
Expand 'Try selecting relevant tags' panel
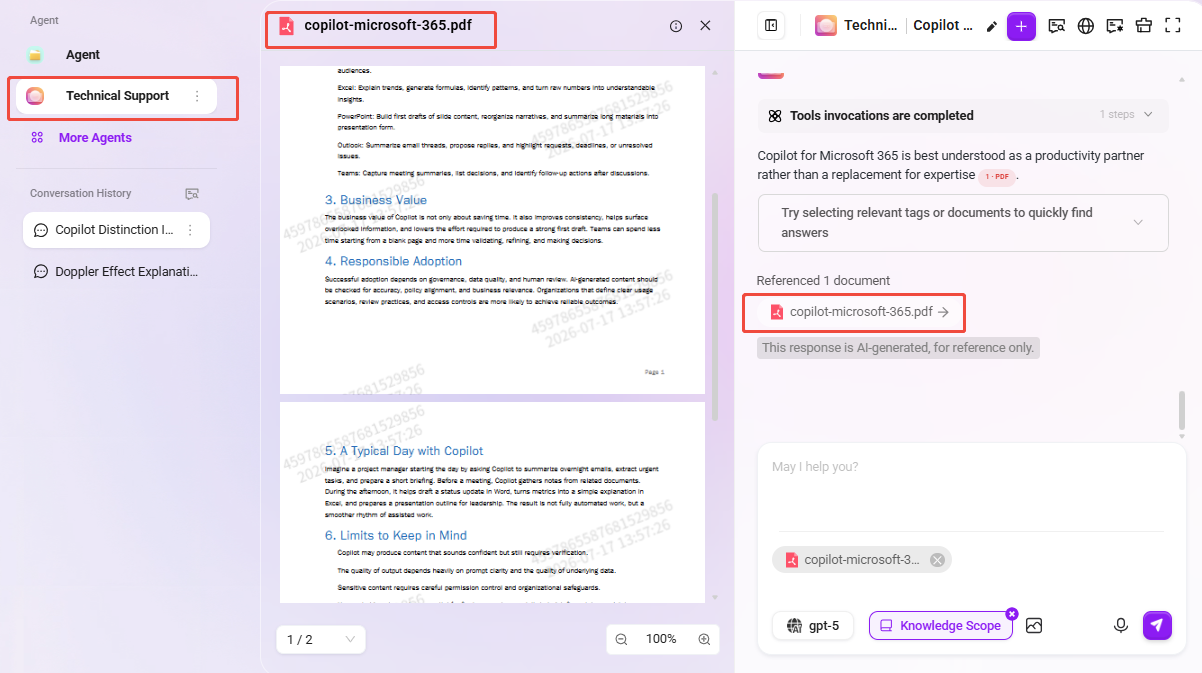click(x=963, y=222)
